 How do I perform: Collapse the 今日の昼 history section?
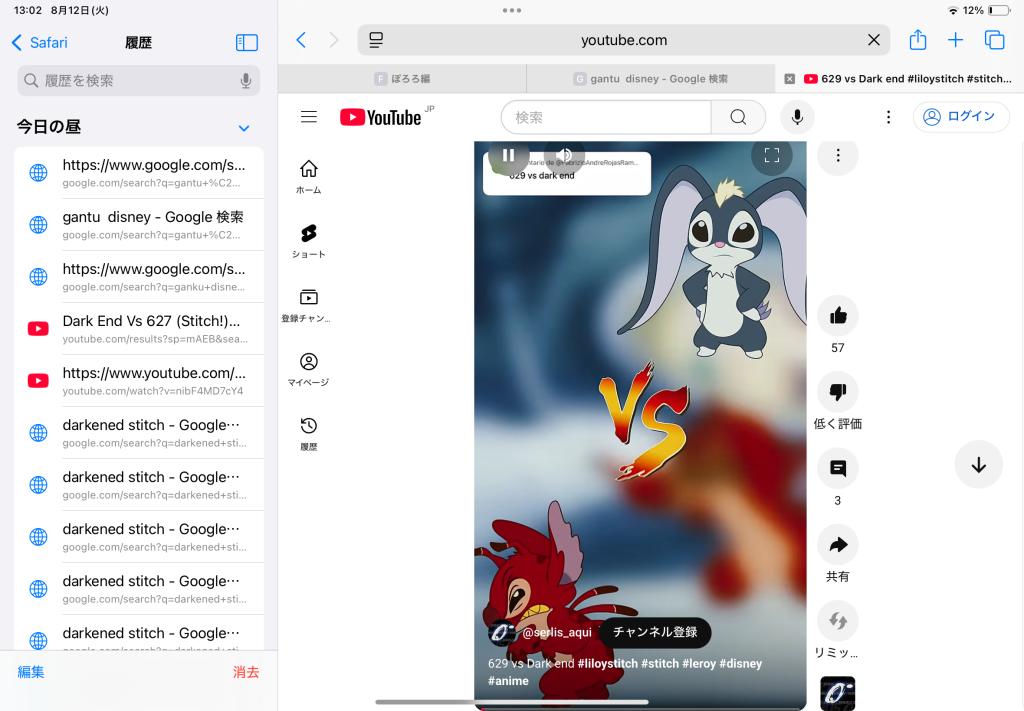(244, 128)
